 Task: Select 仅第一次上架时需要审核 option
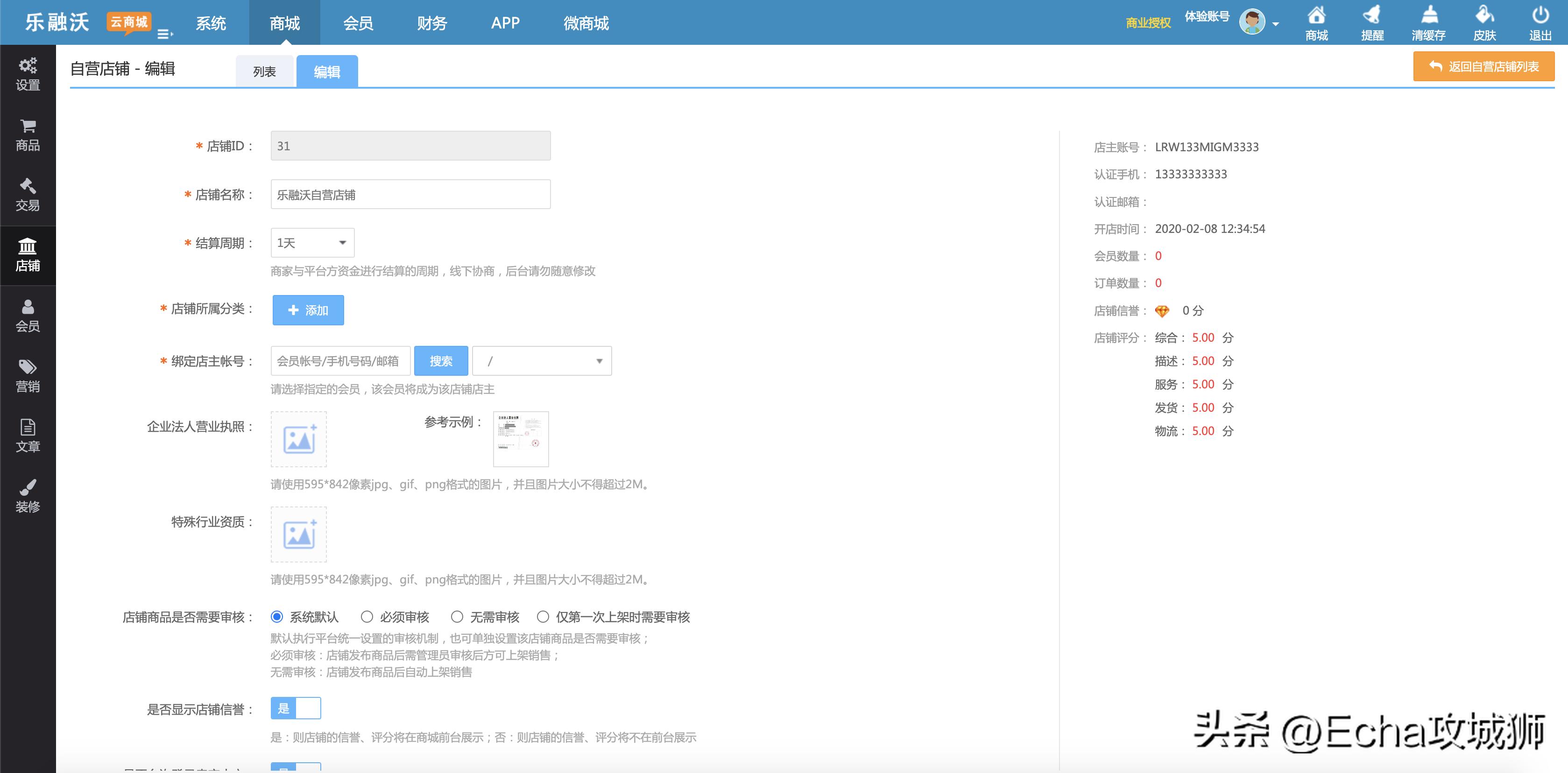tap(543, 617)
